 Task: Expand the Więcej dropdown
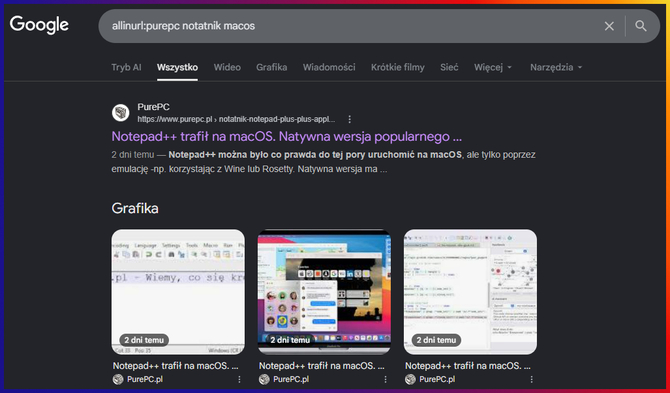(493, 67)
